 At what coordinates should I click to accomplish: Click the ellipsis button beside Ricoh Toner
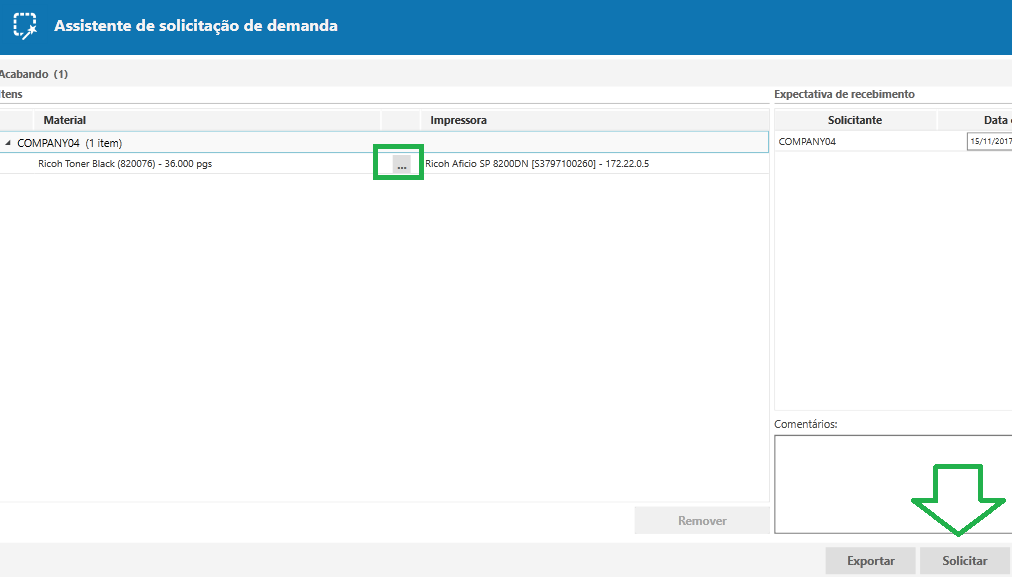(x=401, y=164)
